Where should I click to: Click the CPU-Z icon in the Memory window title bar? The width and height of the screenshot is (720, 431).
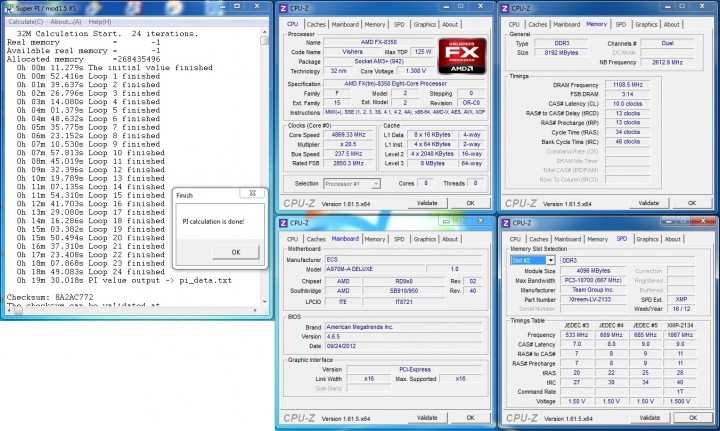(505, 8)
